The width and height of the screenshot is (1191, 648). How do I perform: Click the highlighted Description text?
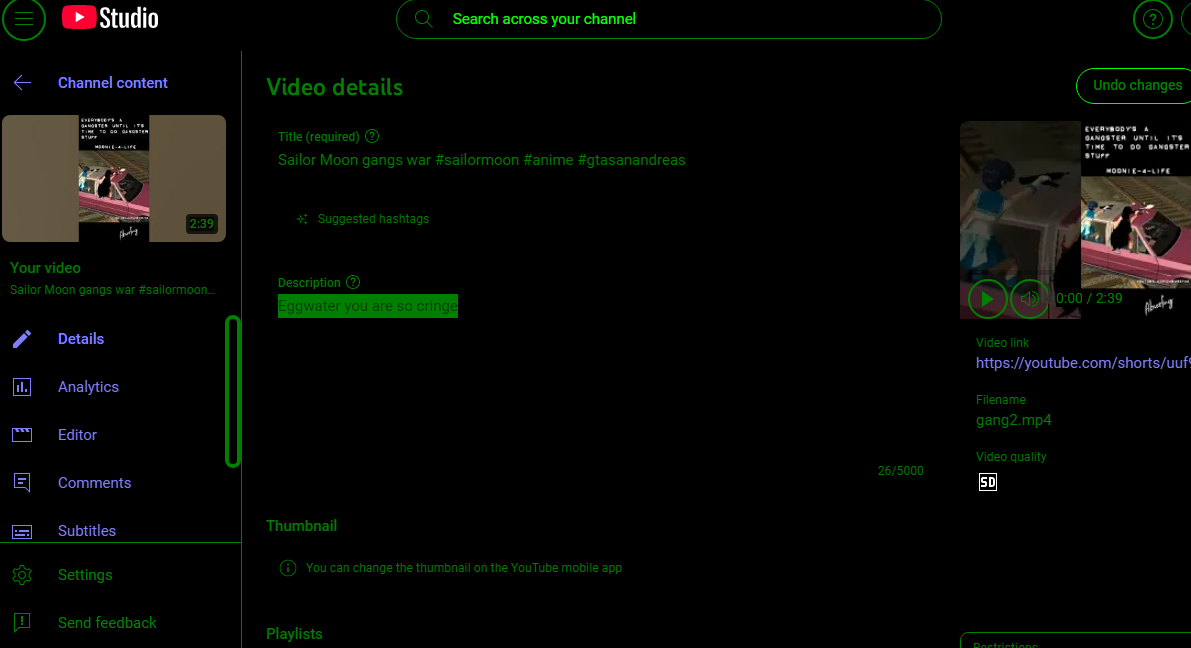coord(368,306)
